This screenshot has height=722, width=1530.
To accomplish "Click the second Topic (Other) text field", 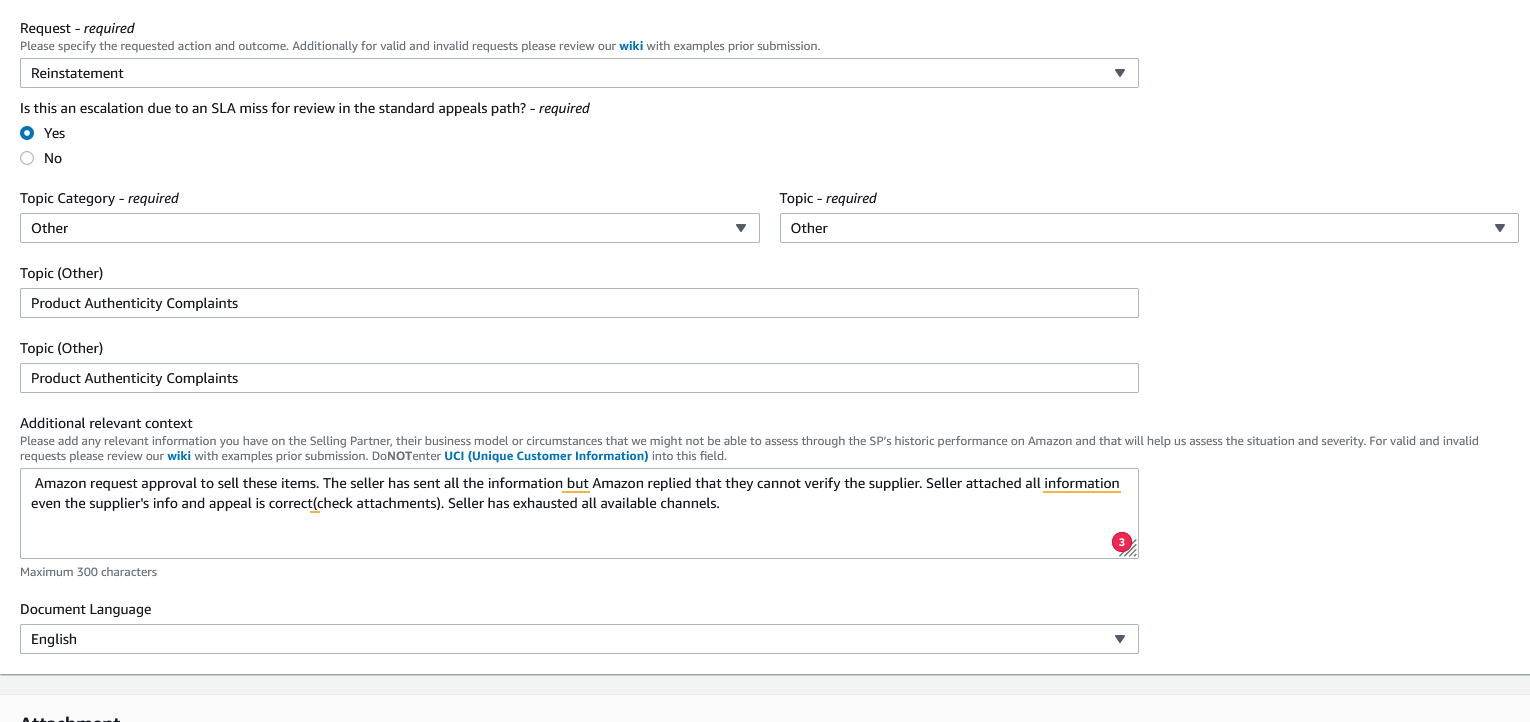I will point(579,378).
